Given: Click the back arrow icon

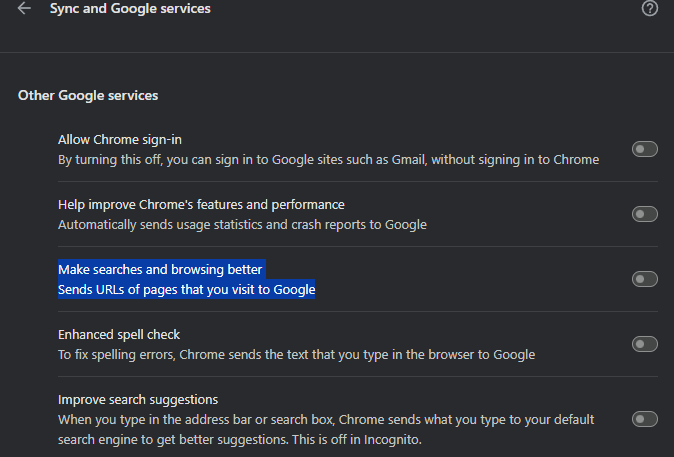Looking at the screenshot, I should pyautogui.click(x=24, y=9).
